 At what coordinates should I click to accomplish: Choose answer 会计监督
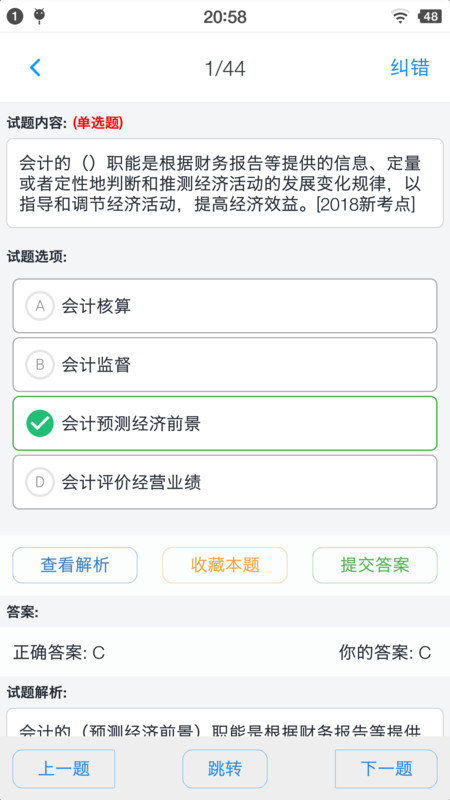point(225,365)
